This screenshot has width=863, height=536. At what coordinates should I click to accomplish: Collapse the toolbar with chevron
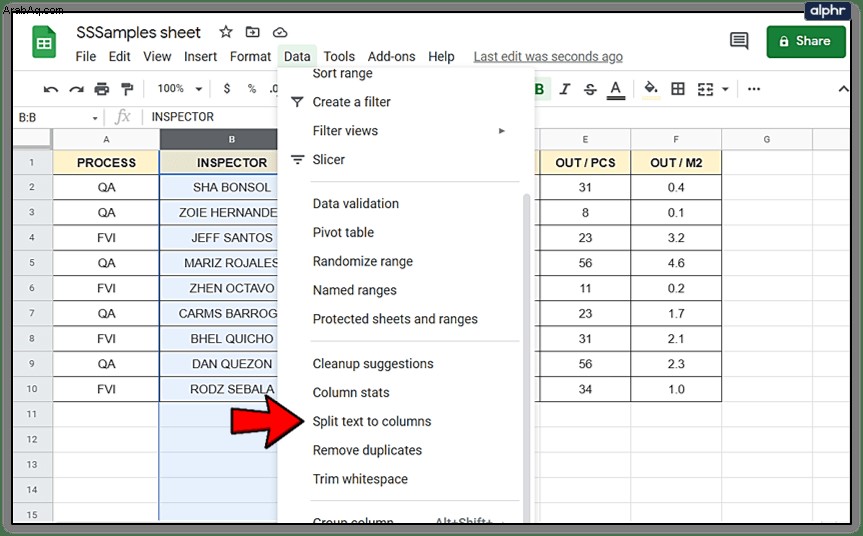843,89
